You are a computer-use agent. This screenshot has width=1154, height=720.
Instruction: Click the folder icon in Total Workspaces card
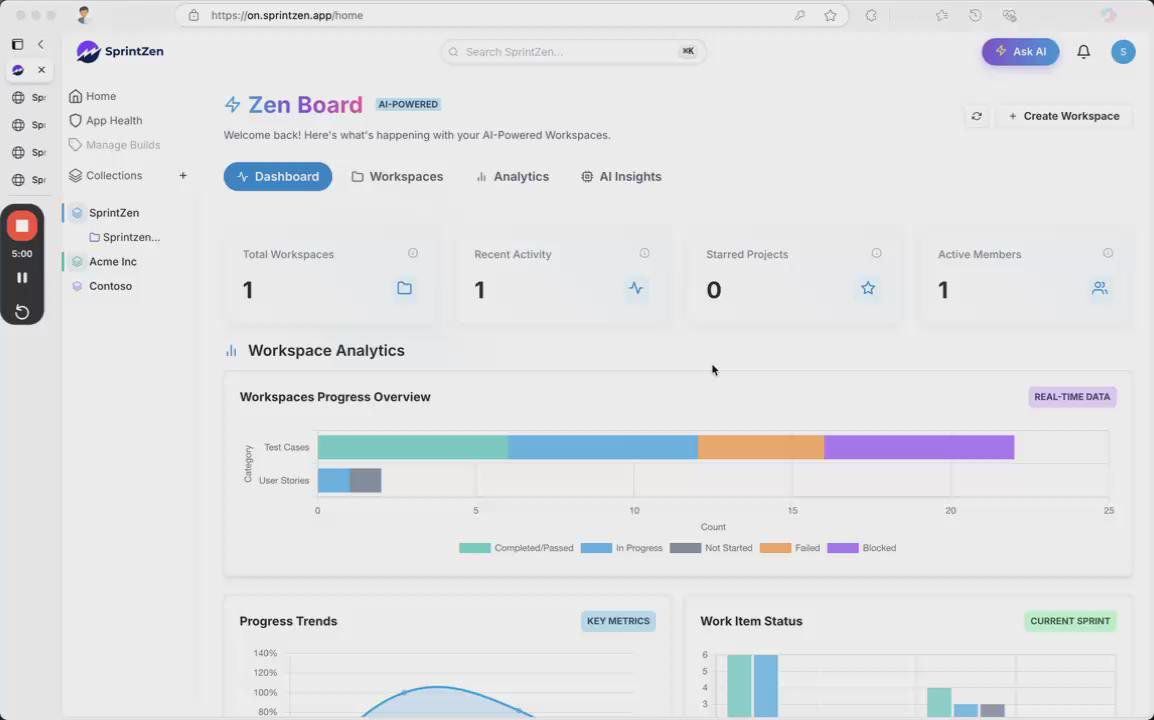[x=404, y=288]
